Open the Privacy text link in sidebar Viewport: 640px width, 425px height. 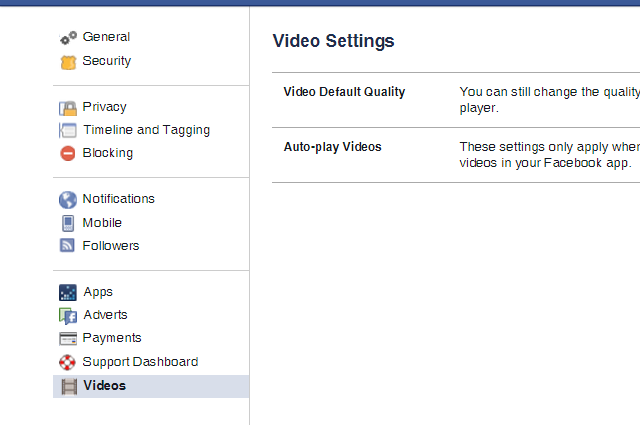tap(105, 107)
